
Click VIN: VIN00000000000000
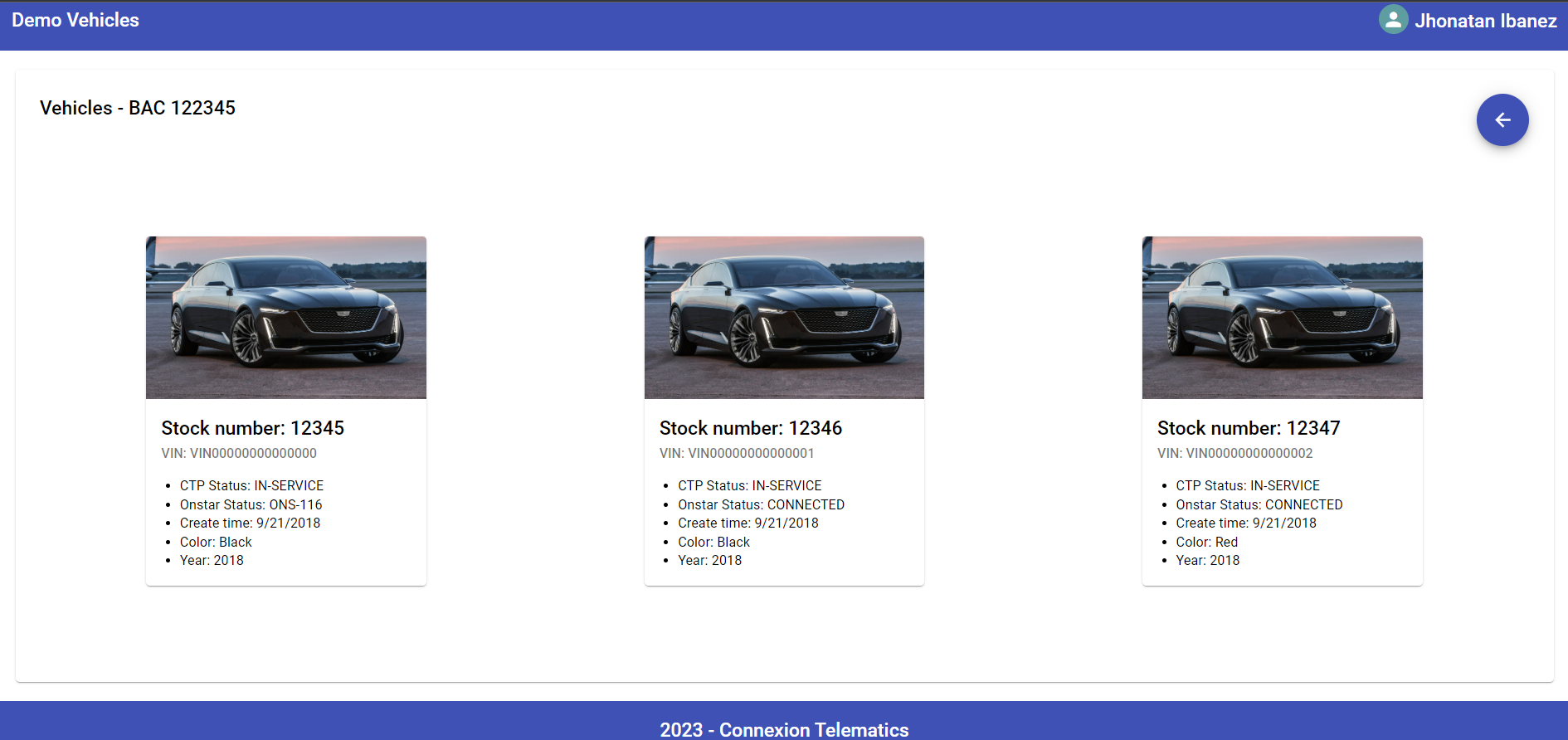[x=239, y=453]
